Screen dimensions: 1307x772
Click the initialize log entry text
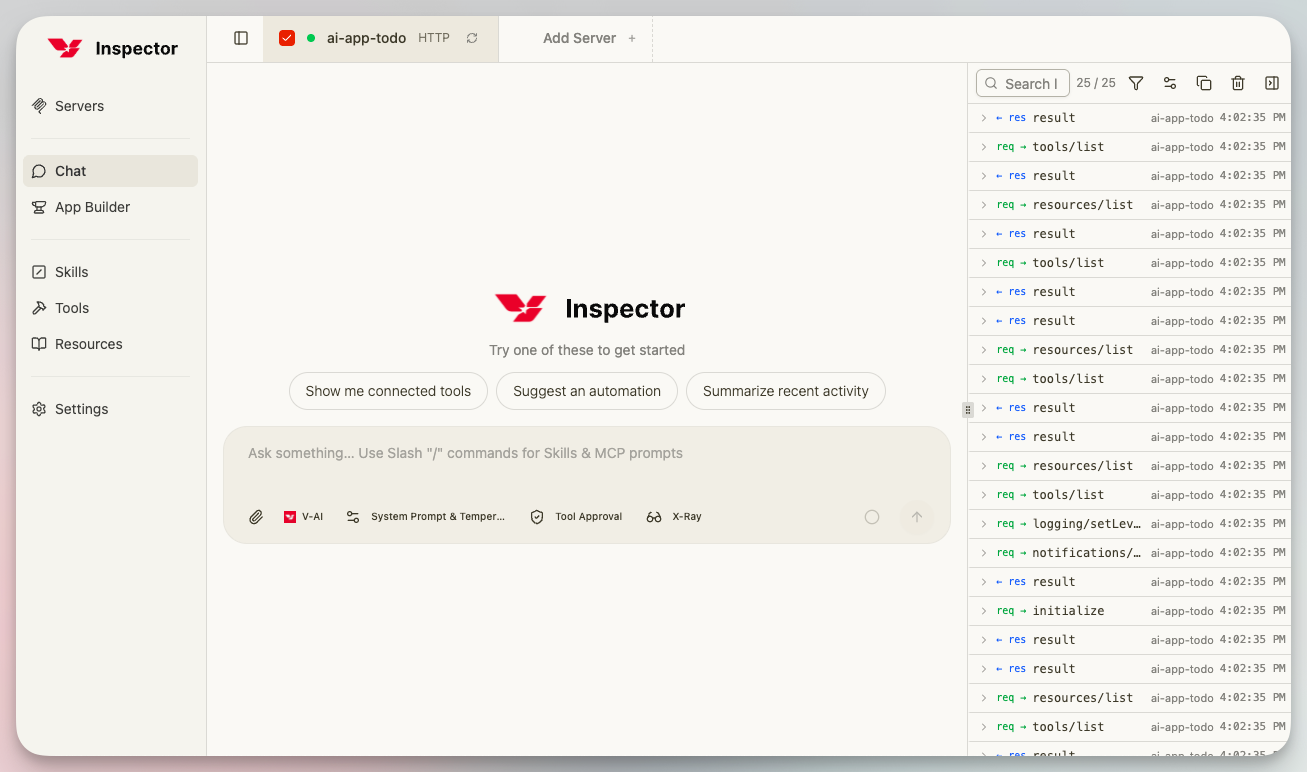coord(1068,611)
